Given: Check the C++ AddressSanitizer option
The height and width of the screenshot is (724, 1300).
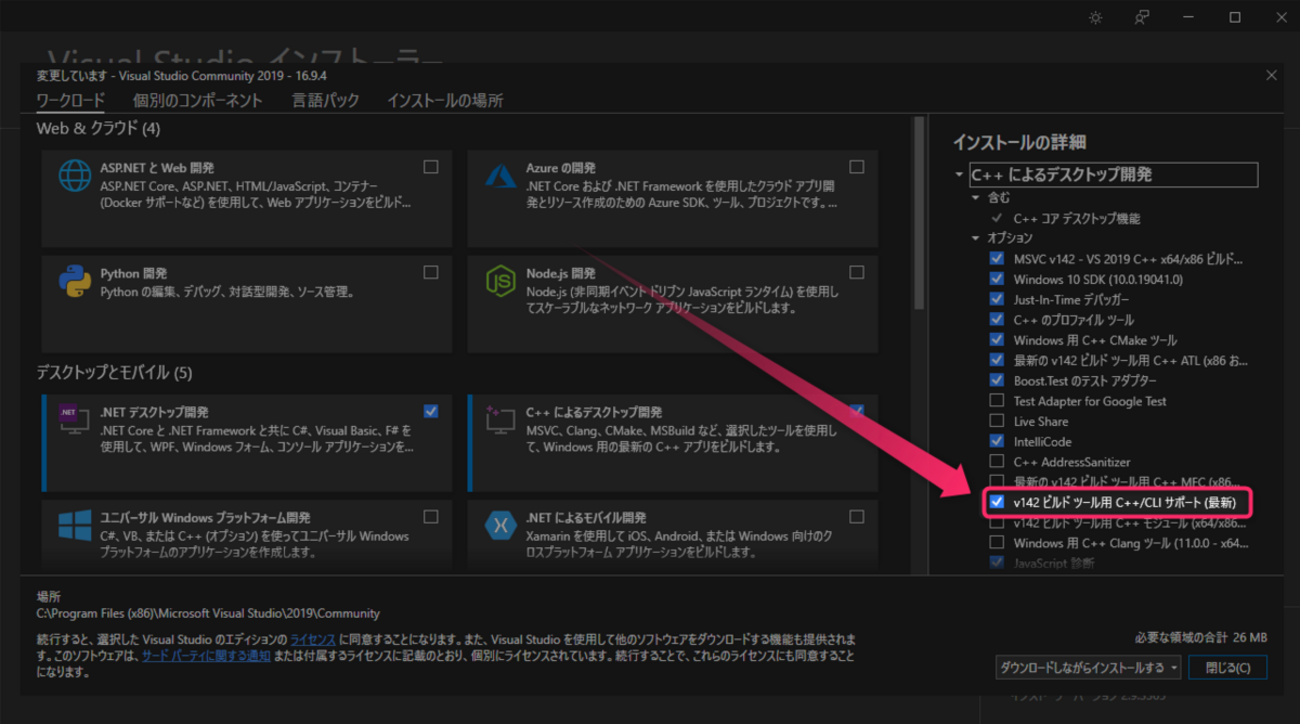Looking at the screenshot, I should pos(996,462).
